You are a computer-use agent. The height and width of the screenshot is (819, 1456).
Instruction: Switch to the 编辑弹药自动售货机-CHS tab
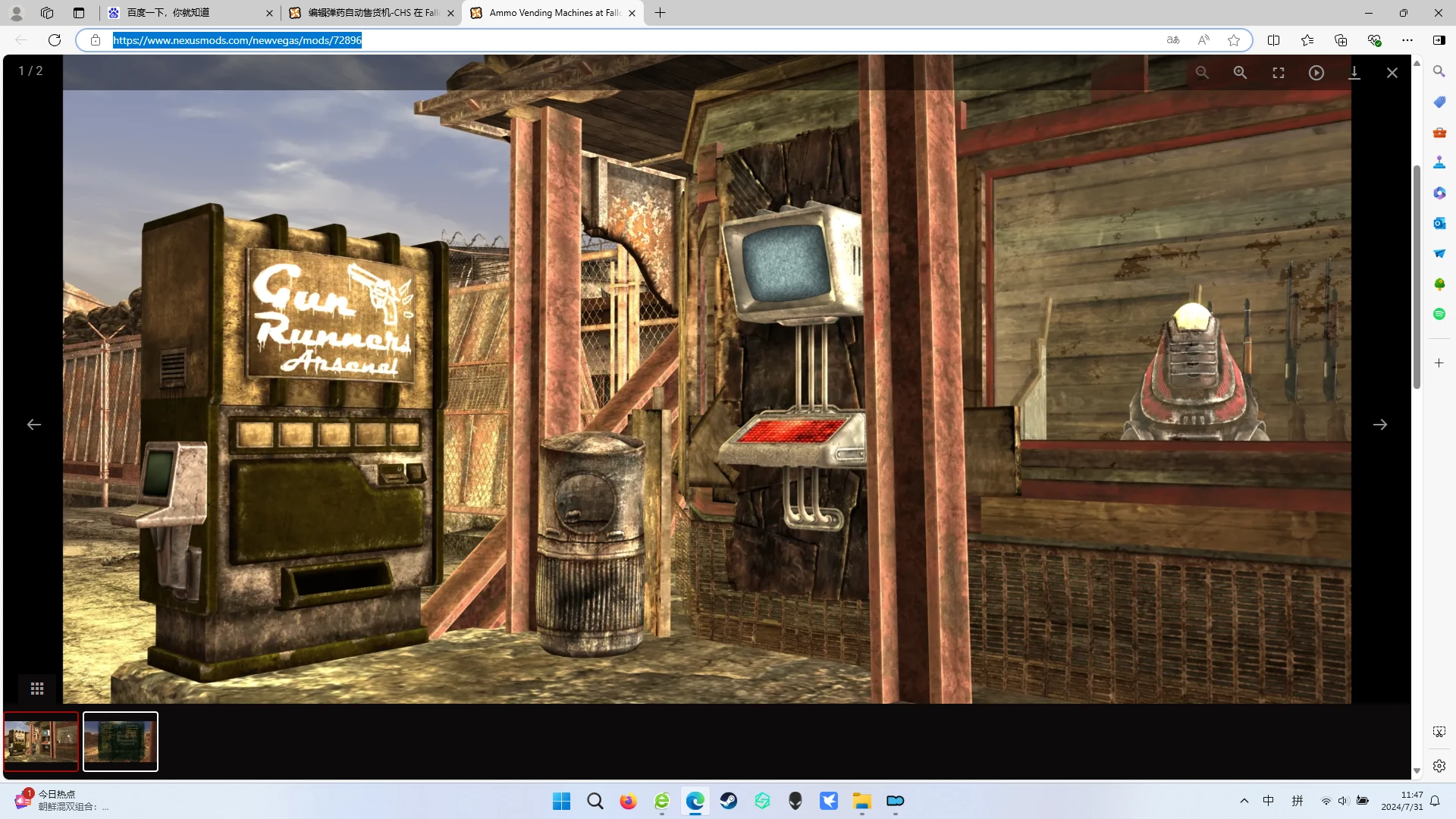point(372,13)
